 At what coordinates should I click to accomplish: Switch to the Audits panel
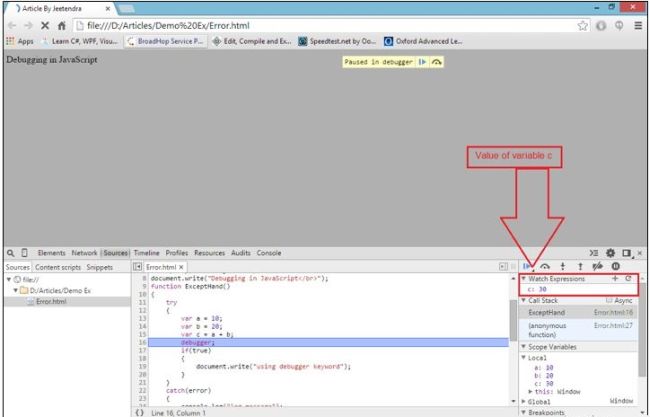[241, 253]
